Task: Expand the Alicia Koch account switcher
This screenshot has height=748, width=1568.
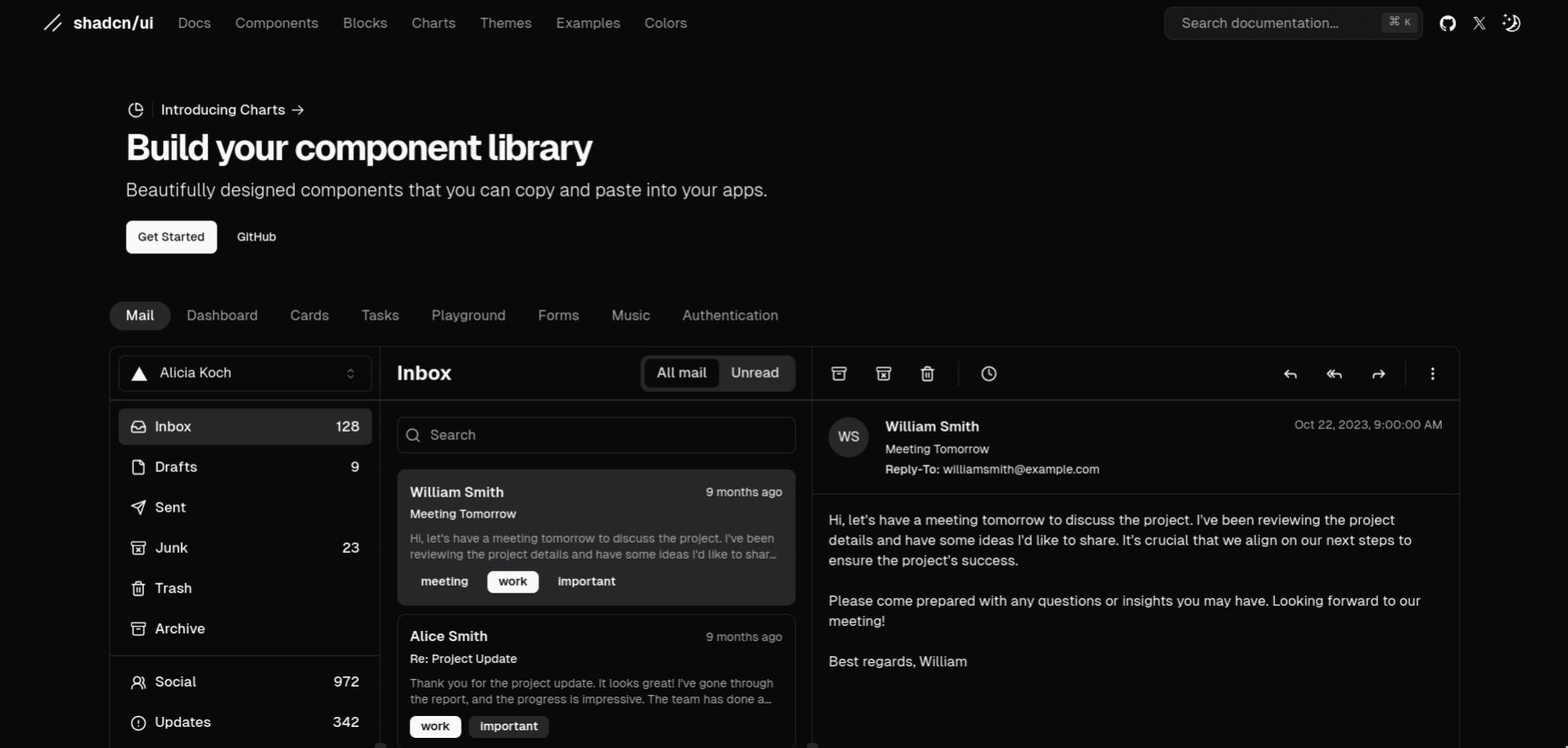Action: coord(245,374)
